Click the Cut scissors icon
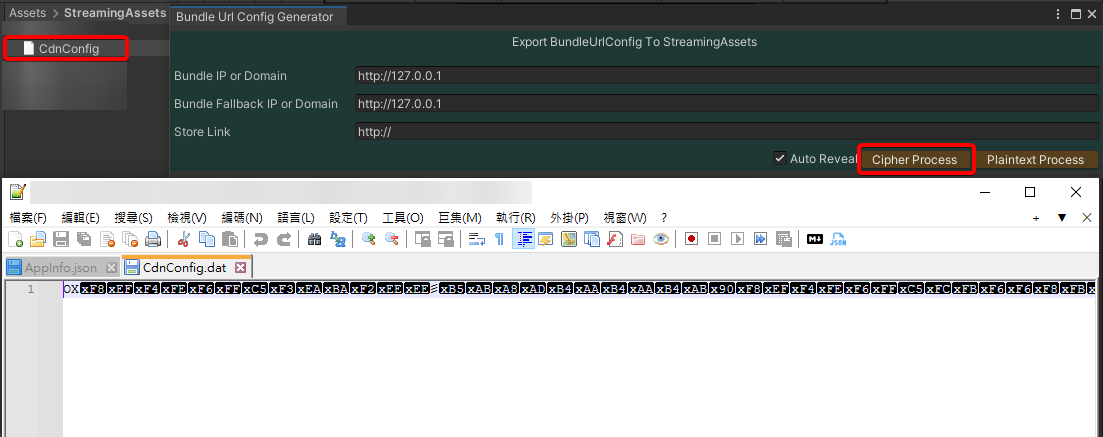The height and width of the screenshot is (437, 1103). 184,239
